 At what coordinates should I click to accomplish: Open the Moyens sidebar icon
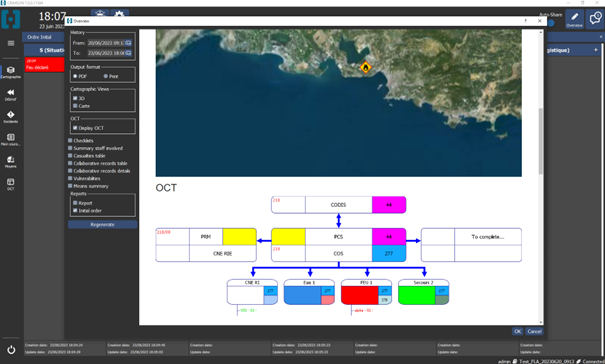(x=10, y=161)
